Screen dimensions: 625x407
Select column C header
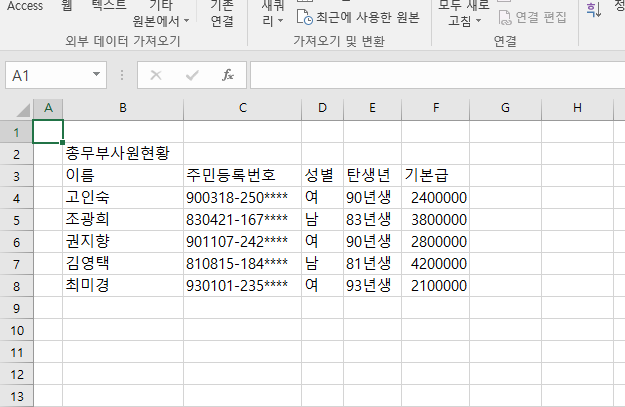(x=243, y=108)
